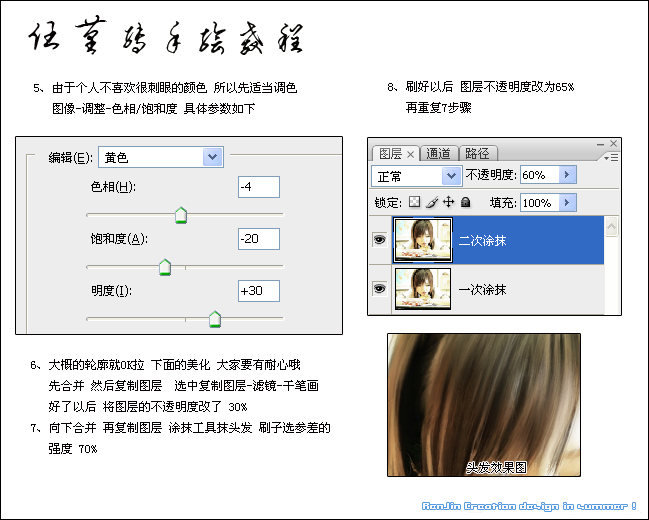Toggle the lock position move icon
The width and height of the screenshot is (649, 520).
tap(448, 202)
